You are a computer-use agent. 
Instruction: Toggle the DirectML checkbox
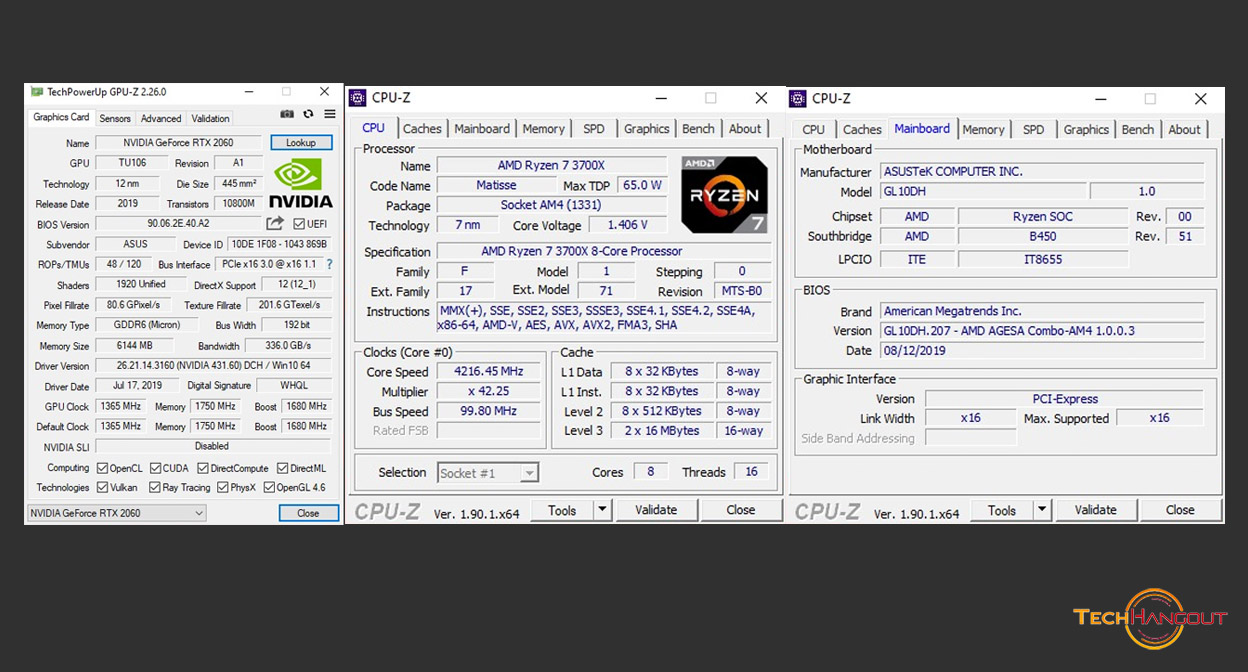click(283, 468)
